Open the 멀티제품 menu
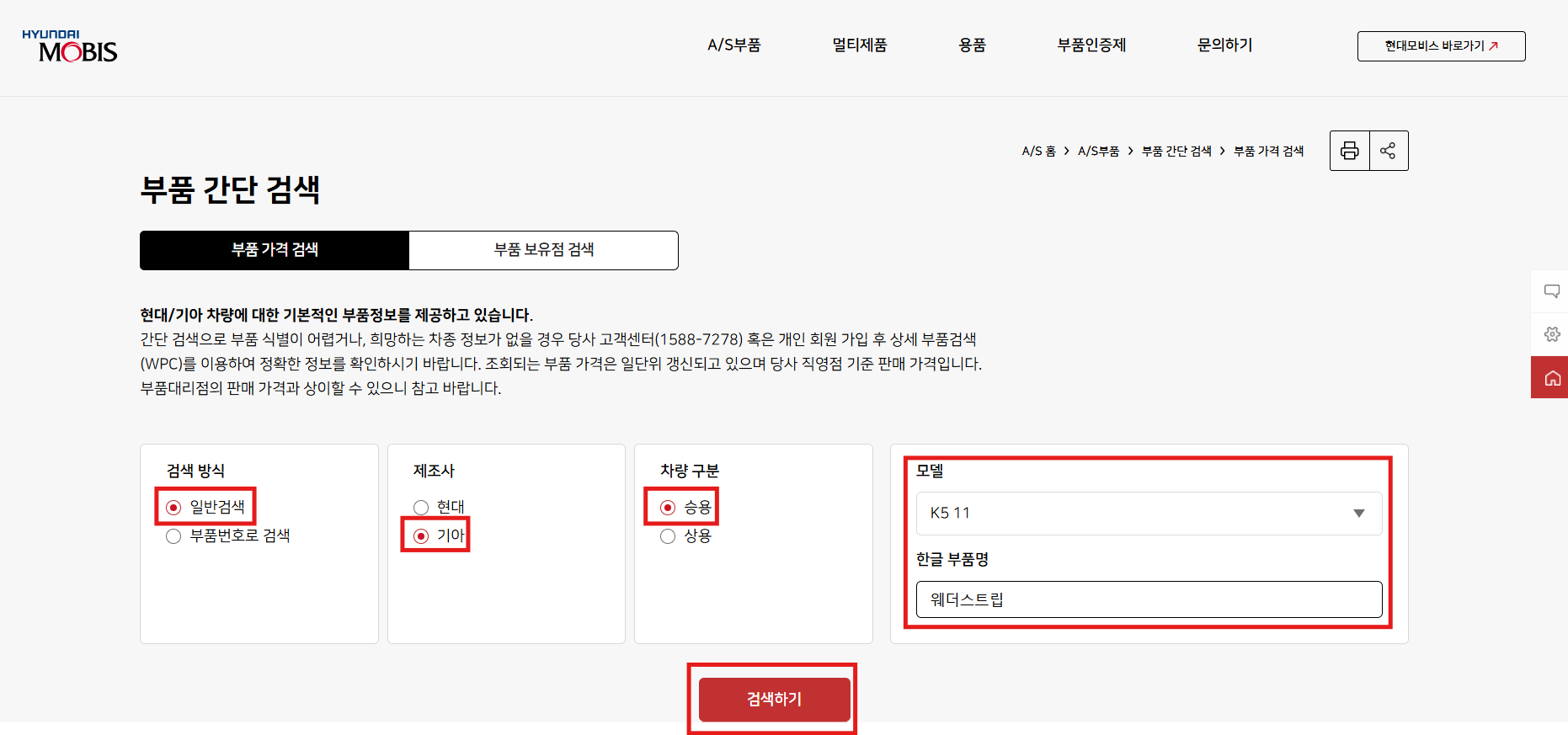 (860, 45)
